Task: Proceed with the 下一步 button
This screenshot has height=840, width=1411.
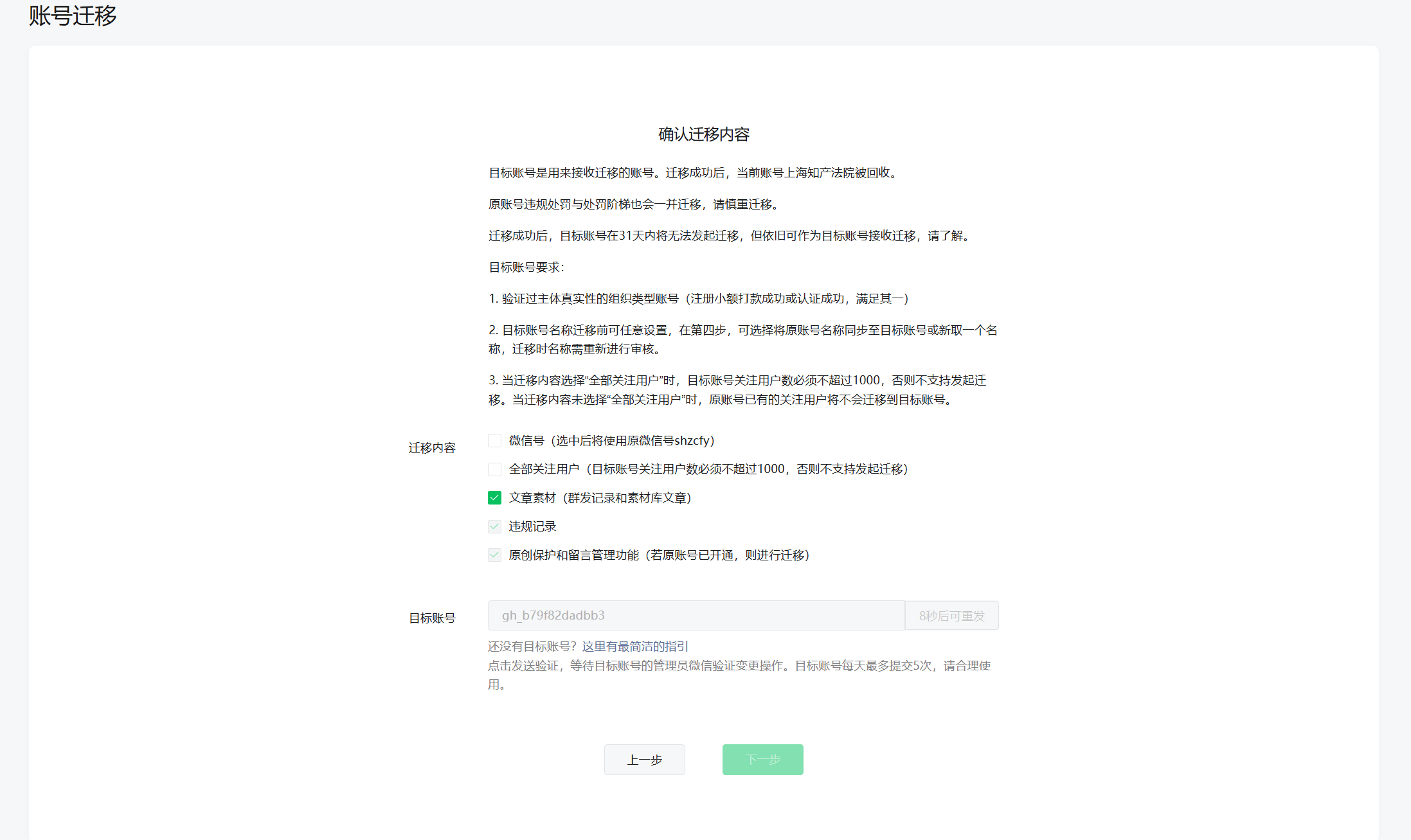Action: coord(762,760)
